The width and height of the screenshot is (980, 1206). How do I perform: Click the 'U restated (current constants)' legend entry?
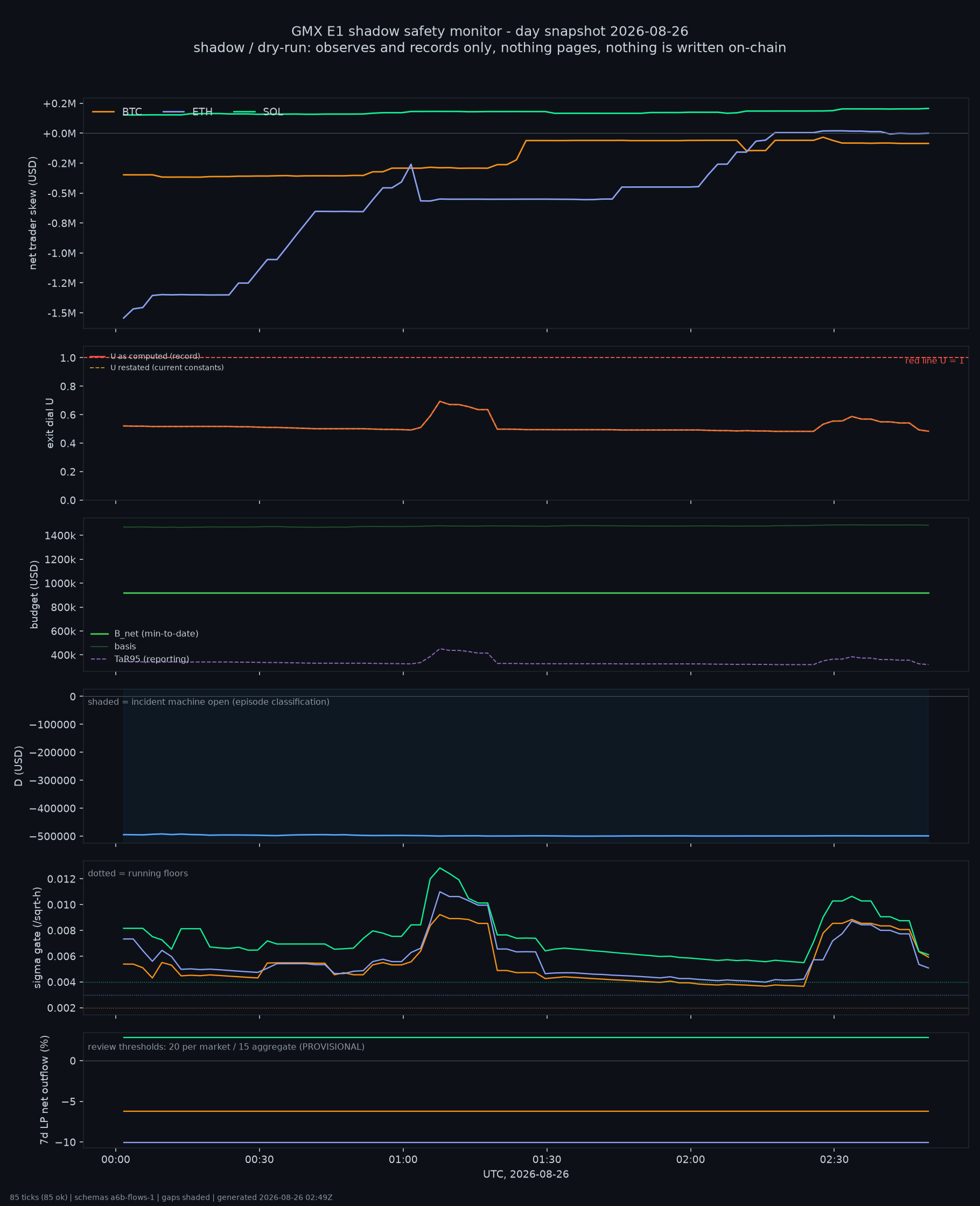(156, 368)
